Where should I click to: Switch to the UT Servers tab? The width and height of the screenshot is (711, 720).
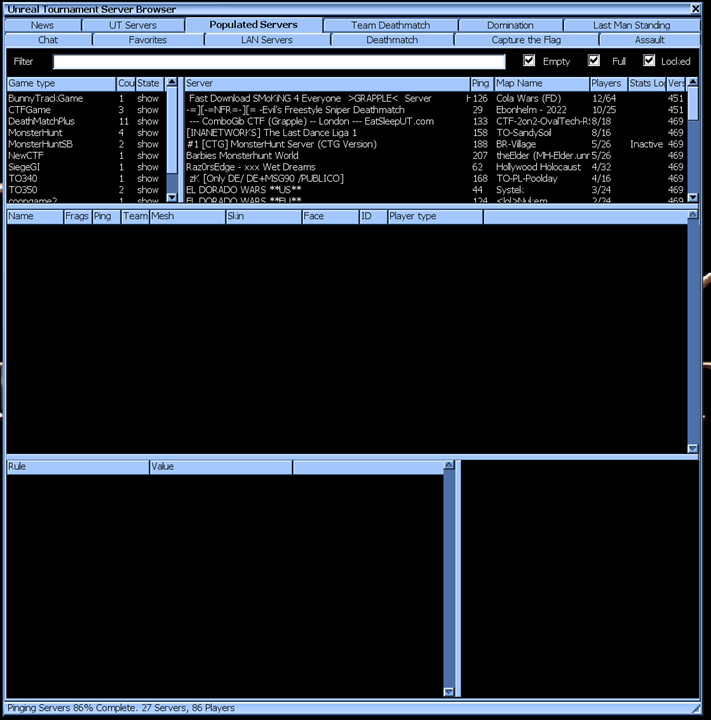coord(133,25)
